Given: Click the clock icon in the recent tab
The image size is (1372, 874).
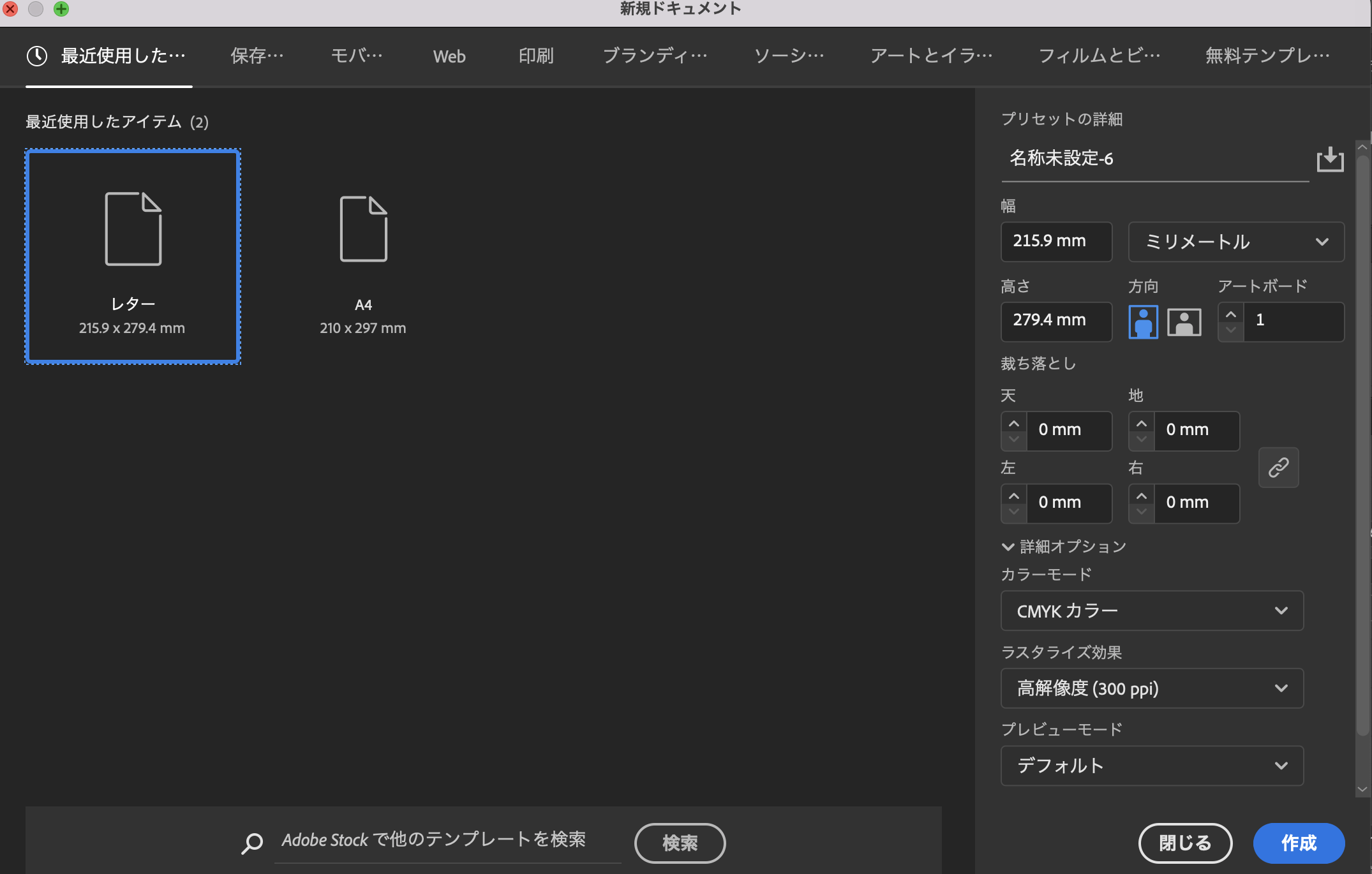Looking at the screenshot, I should (37, 56).
